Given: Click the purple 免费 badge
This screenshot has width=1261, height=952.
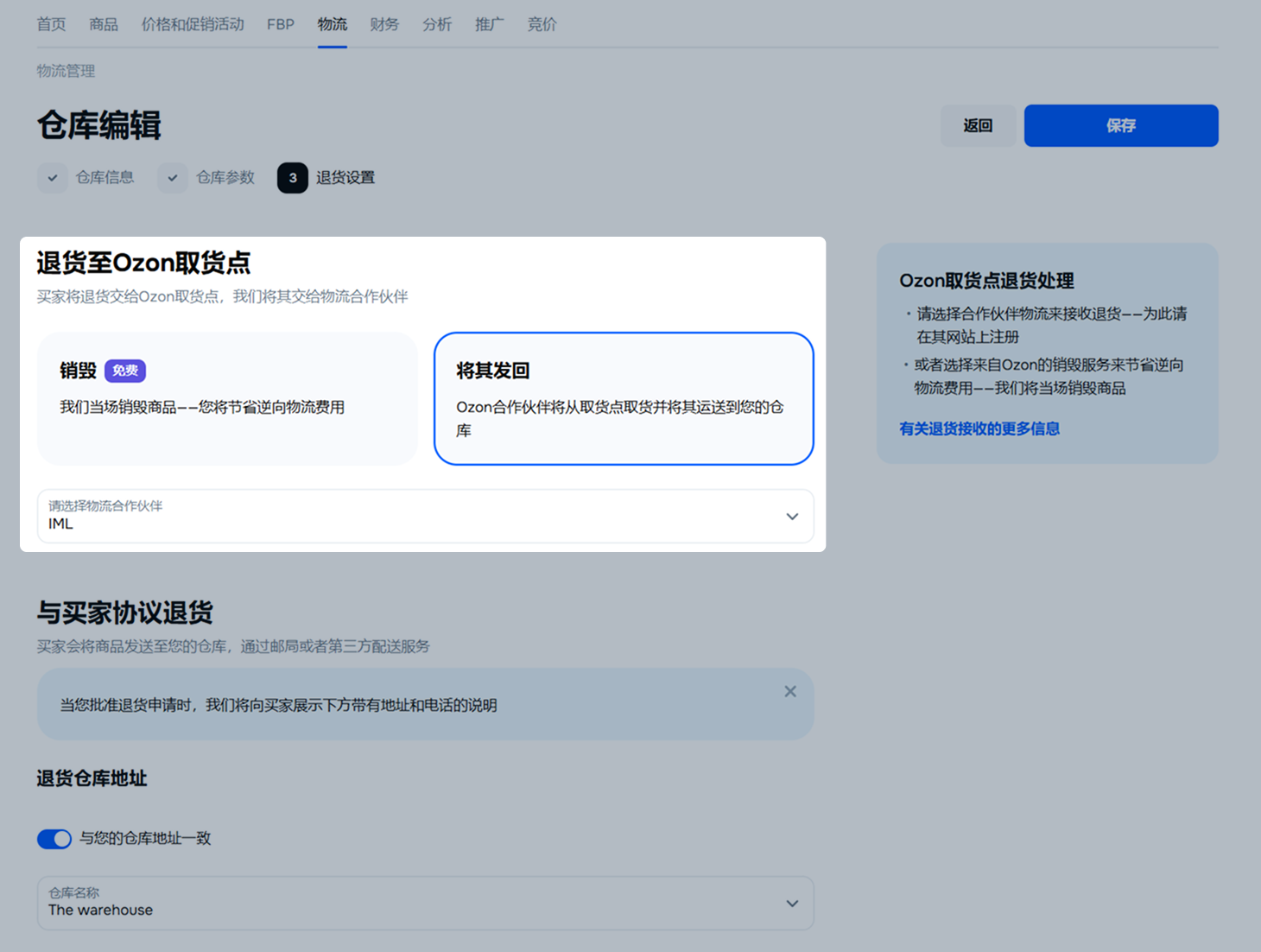Looking at the screenshot, I should pos(125,371).
